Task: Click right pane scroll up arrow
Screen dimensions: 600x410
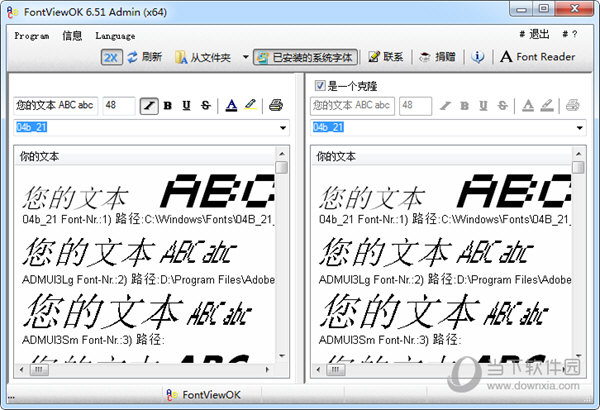Action: 579,154
